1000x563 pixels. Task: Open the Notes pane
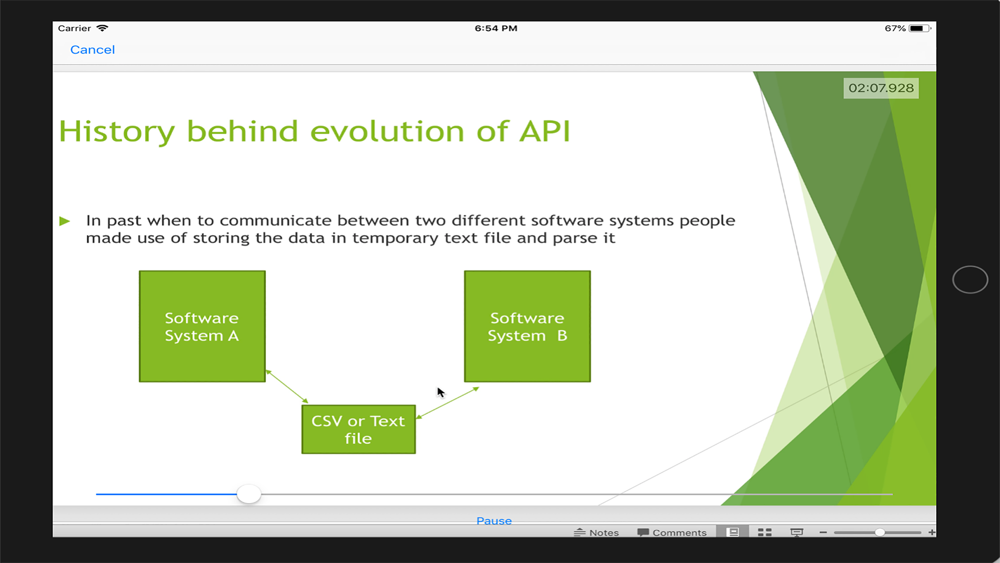point(596,532)
